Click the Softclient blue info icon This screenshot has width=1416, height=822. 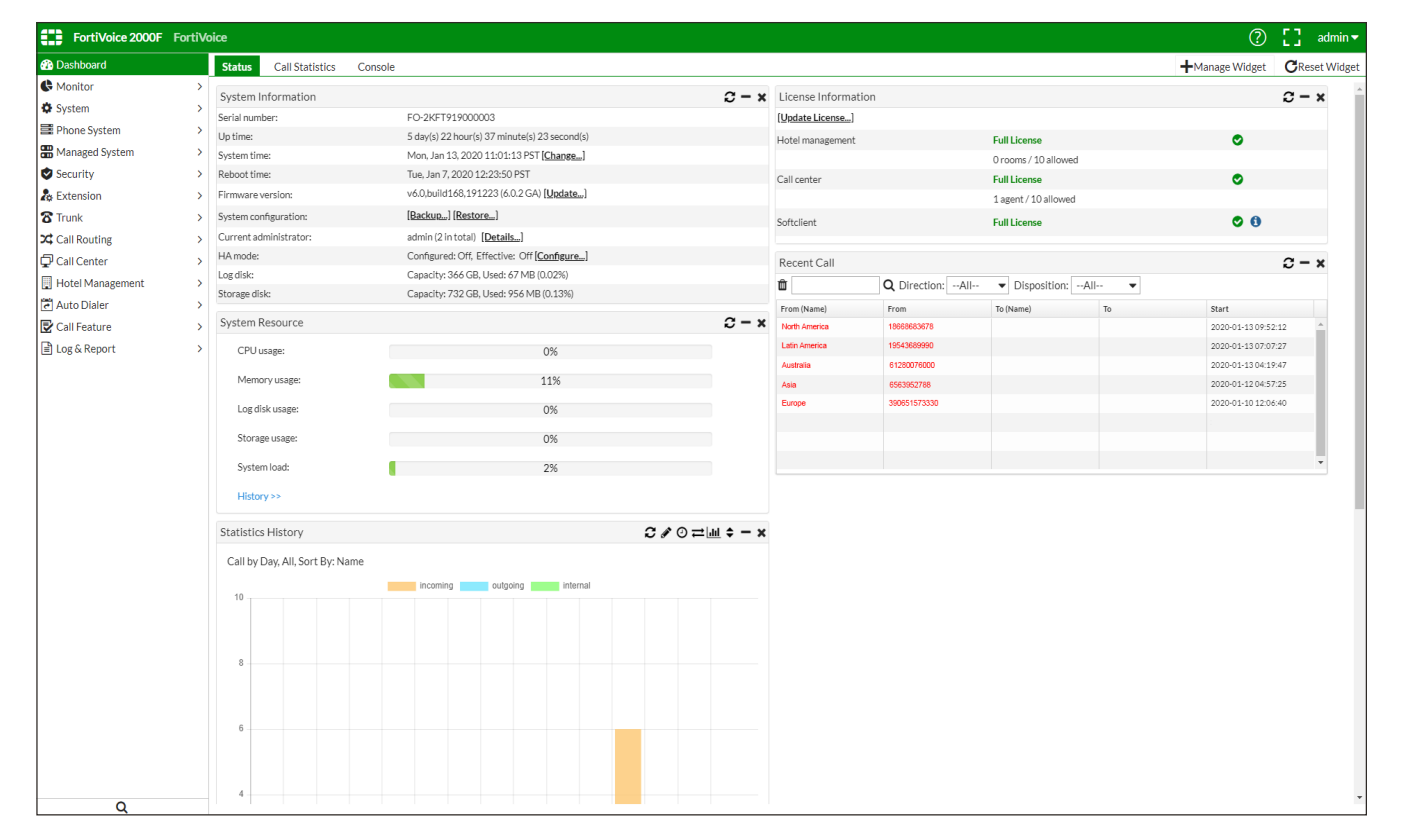click(x=1256, y=222)
